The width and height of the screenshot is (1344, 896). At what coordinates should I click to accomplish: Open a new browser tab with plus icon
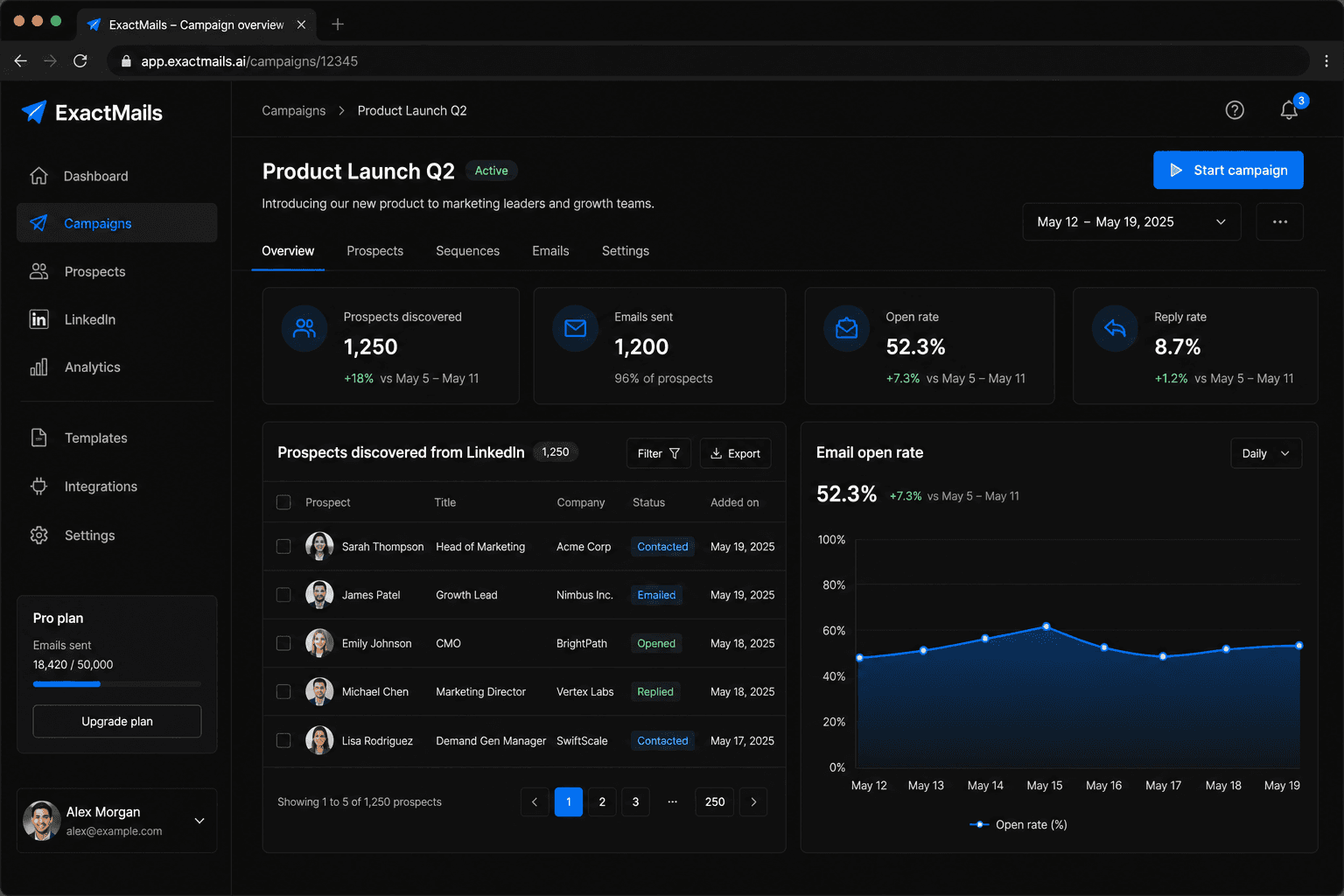[338, 24]
